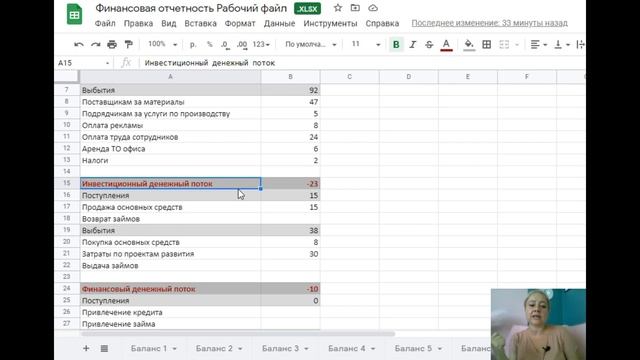The width and height of the screenshot is (640, 360).
Task: Toggle italic formatting
Action: pos(413,44)
